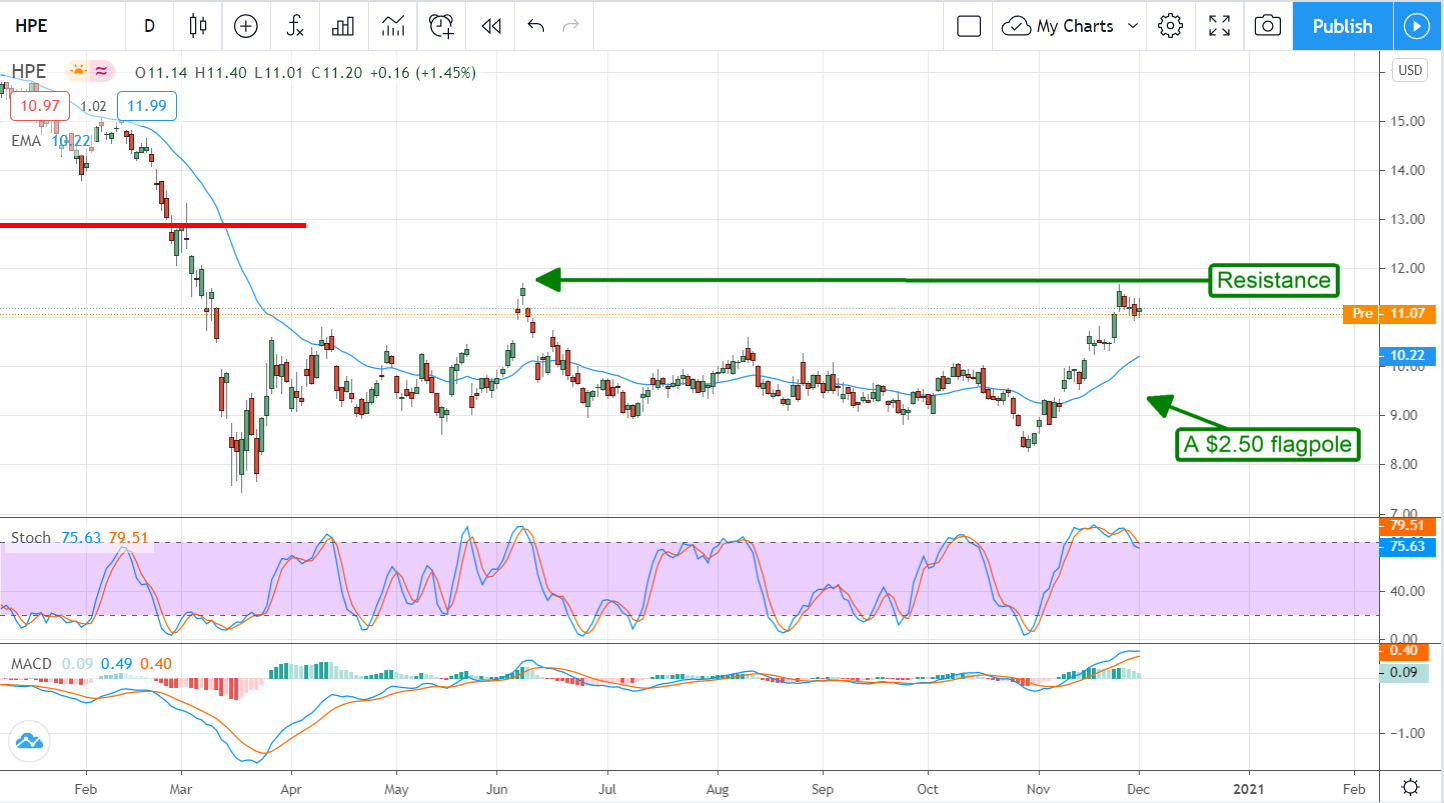1444x803 pixels.
Task: Click the blue Publish button
Action: tap(1342, 26)
